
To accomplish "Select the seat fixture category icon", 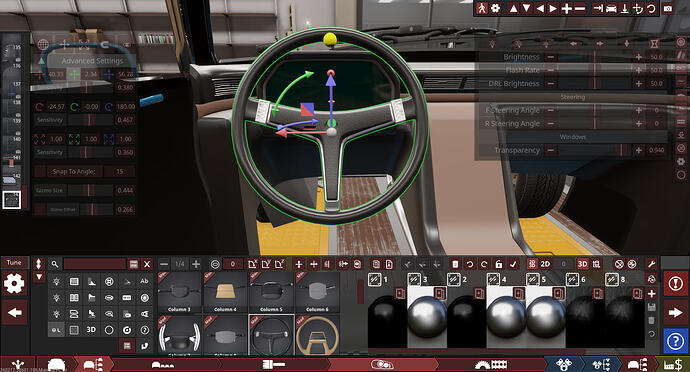I will click(x=92, y=313).
